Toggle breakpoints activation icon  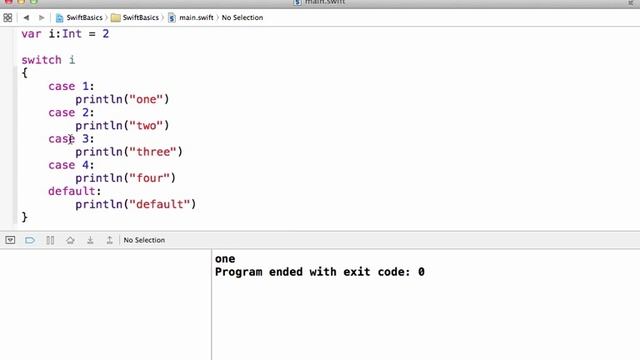[x=30, y=240]
